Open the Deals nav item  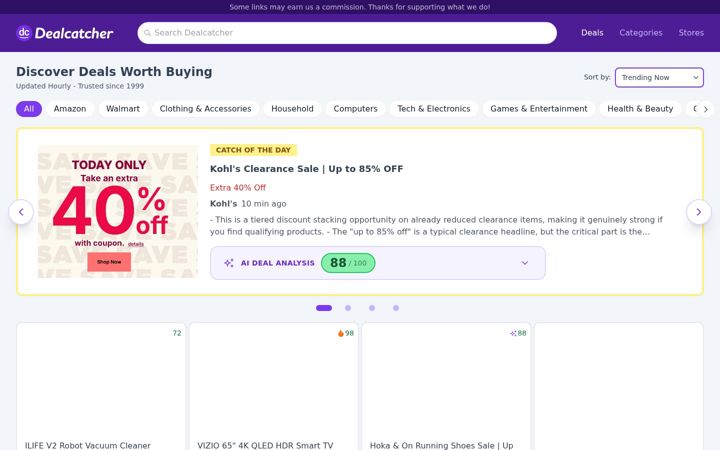click(592, 33)
